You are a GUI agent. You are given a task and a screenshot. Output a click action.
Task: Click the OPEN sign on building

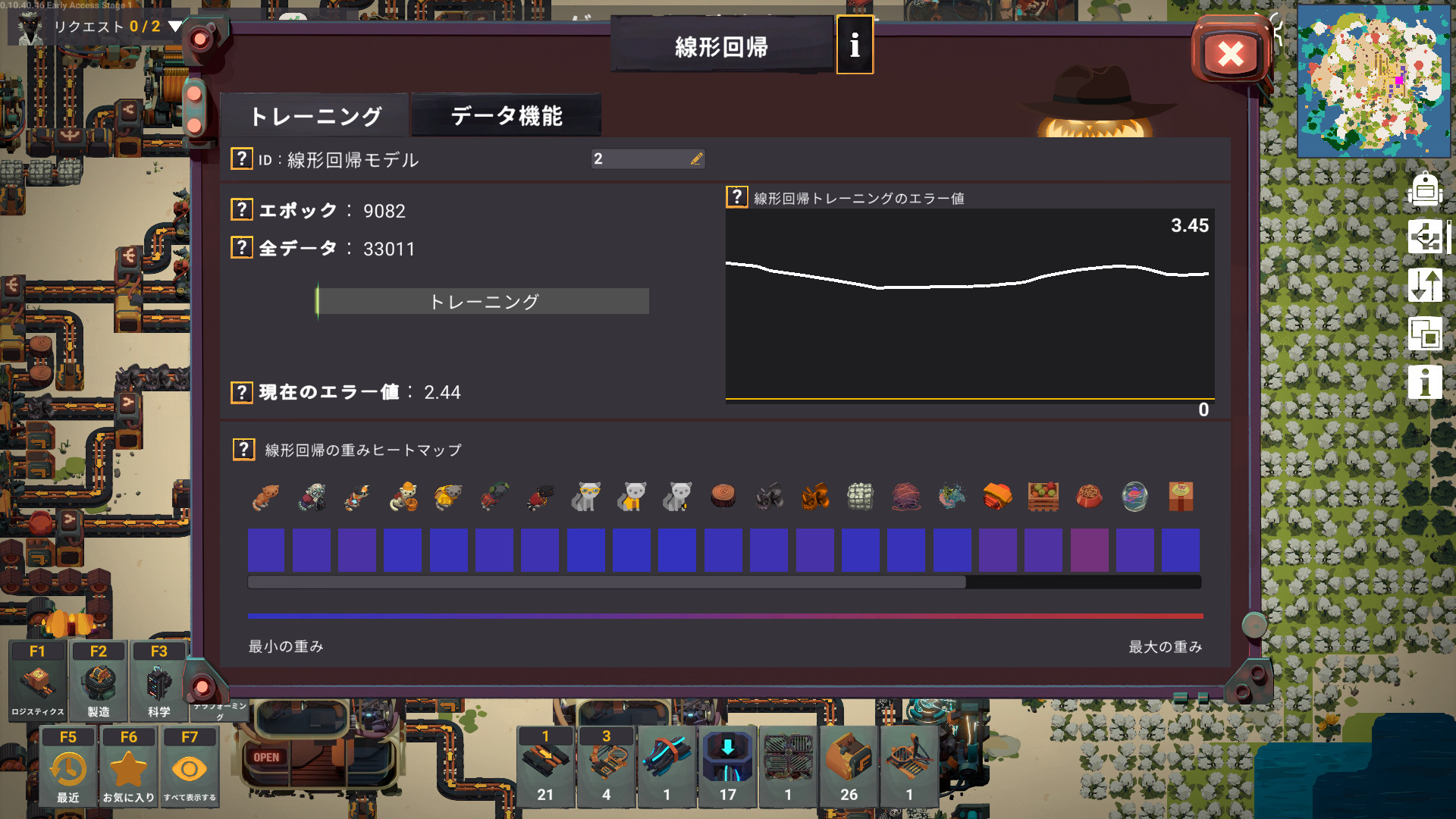click(266, 757)
